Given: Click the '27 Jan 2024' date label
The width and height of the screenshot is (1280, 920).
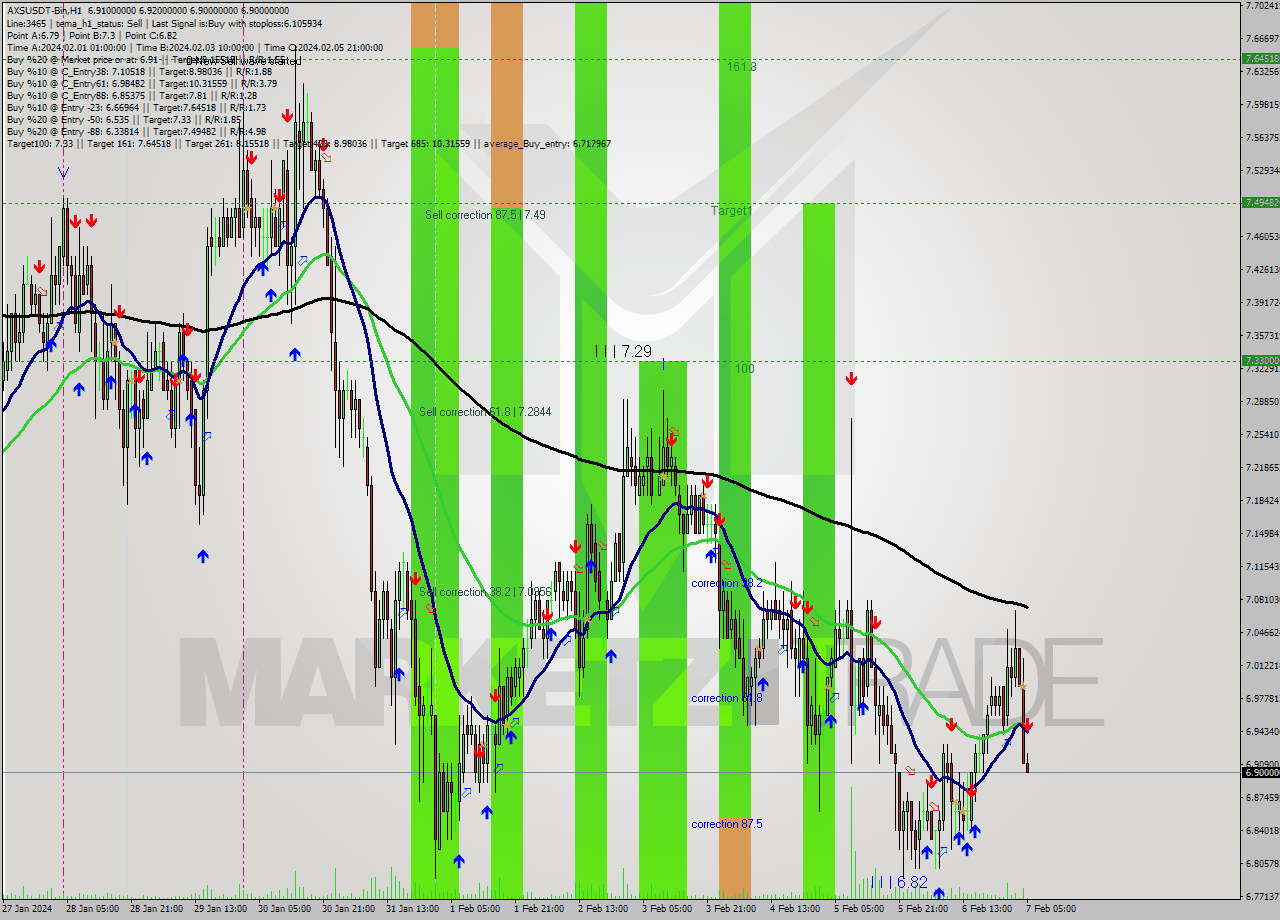Looking at the screenshot, I should (28, 909).
